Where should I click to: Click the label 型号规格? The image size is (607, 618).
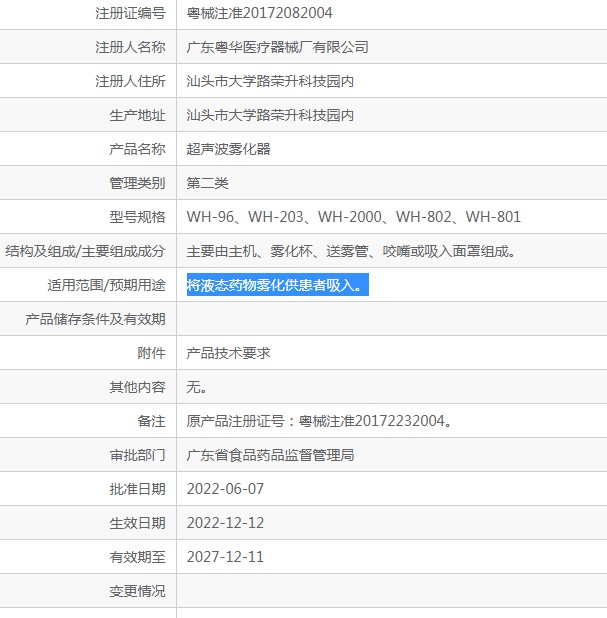tap(137, 217)
